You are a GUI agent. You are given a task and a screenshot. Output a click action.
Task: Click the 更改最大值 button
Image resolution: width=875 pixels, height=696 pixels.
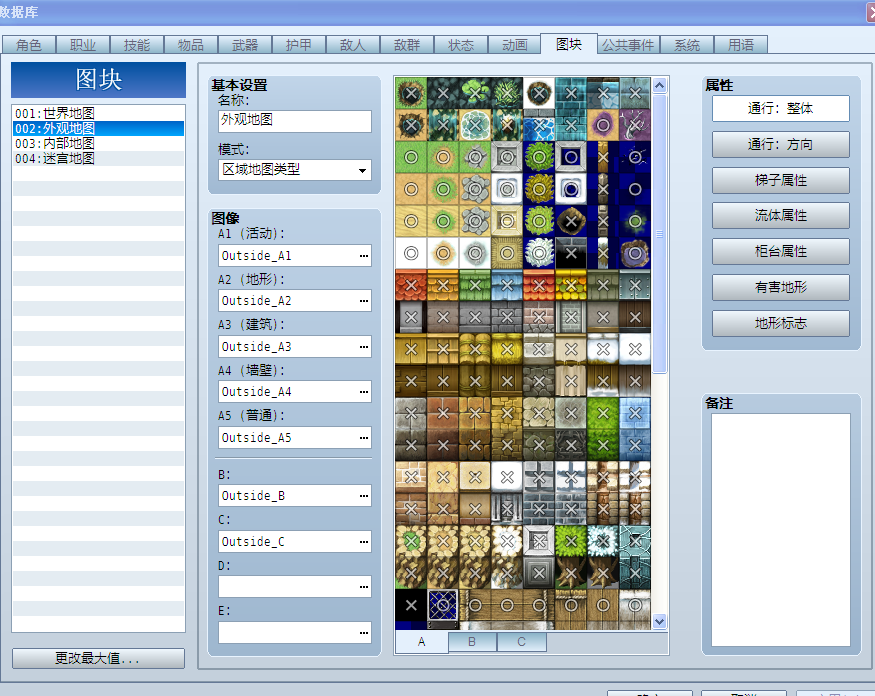point(98,658)
